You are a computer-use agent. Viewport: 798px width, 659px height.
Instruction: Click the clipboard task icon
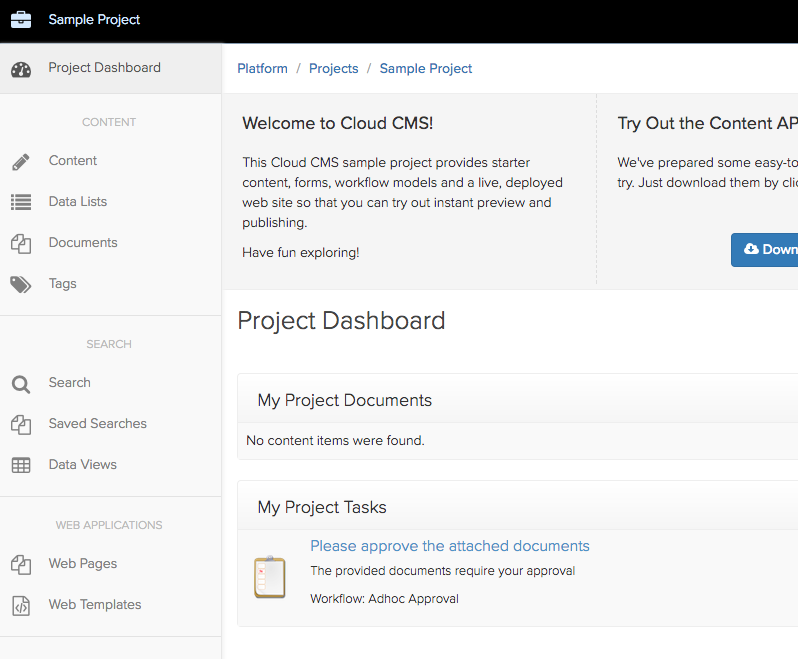click(x=270, y=577)
